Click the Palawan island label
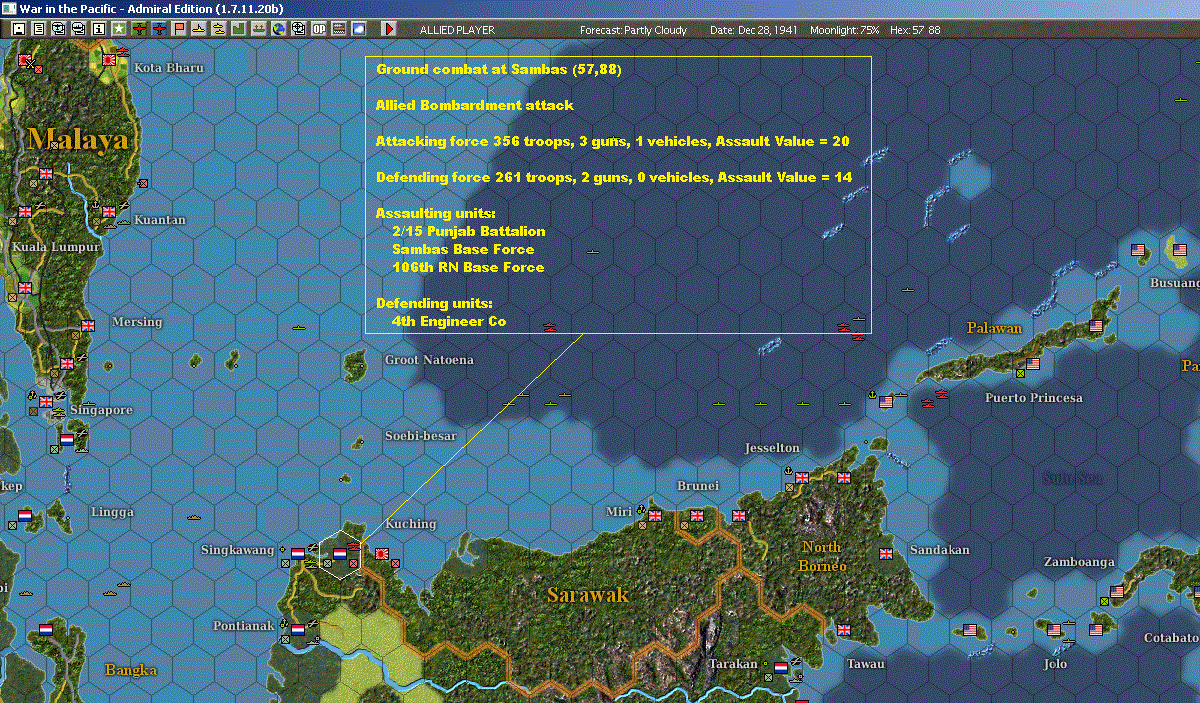Viewport: 1200px width, 703px height. coord(994,328)
